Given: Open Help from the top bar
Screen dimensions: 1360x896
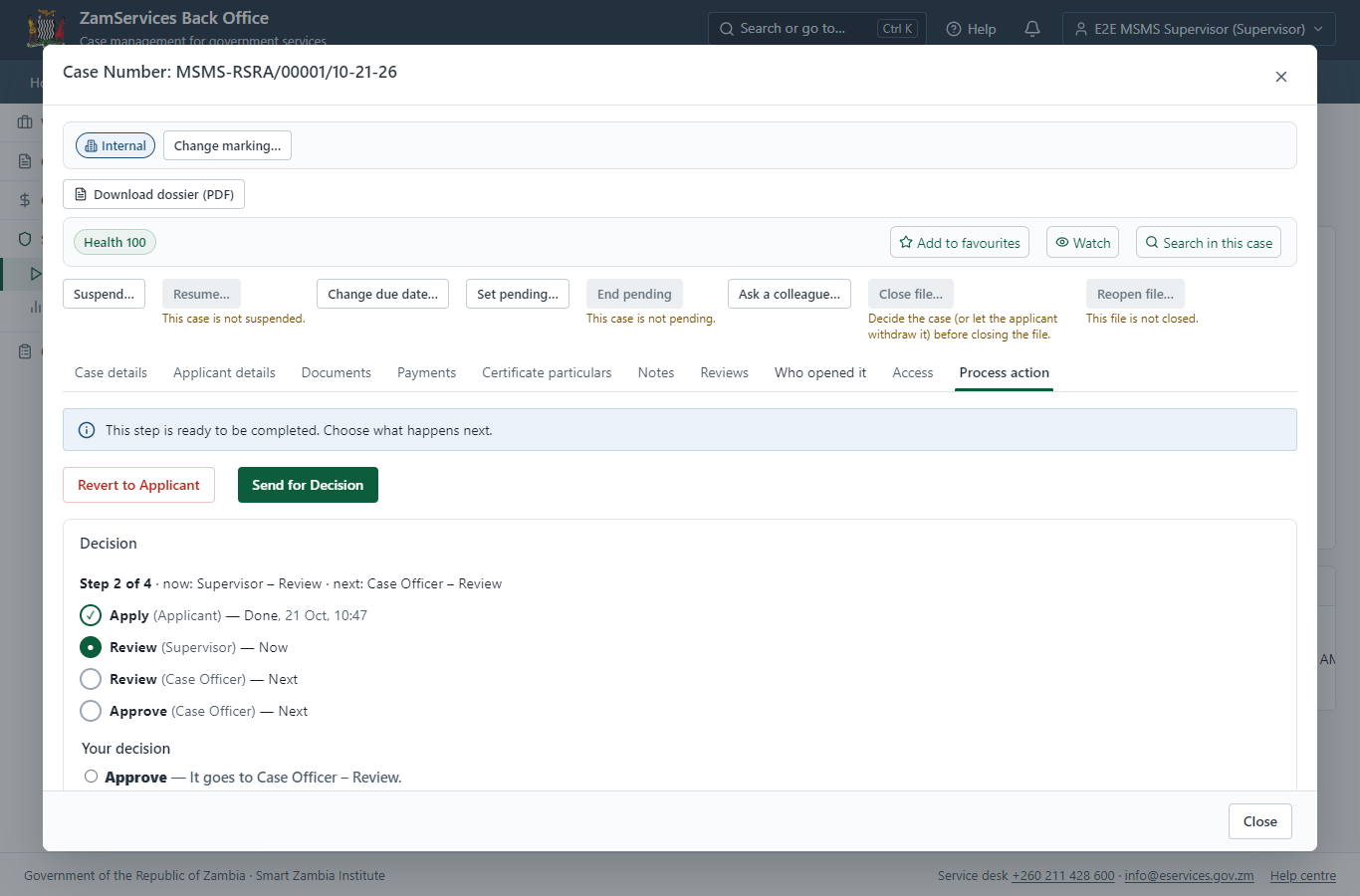Looking at the screenshot, I should coord(971,29).
